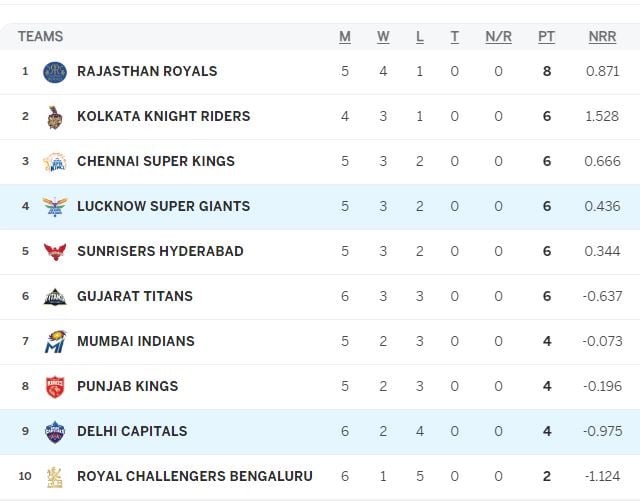Sort table by M column header

click(345, 37)
